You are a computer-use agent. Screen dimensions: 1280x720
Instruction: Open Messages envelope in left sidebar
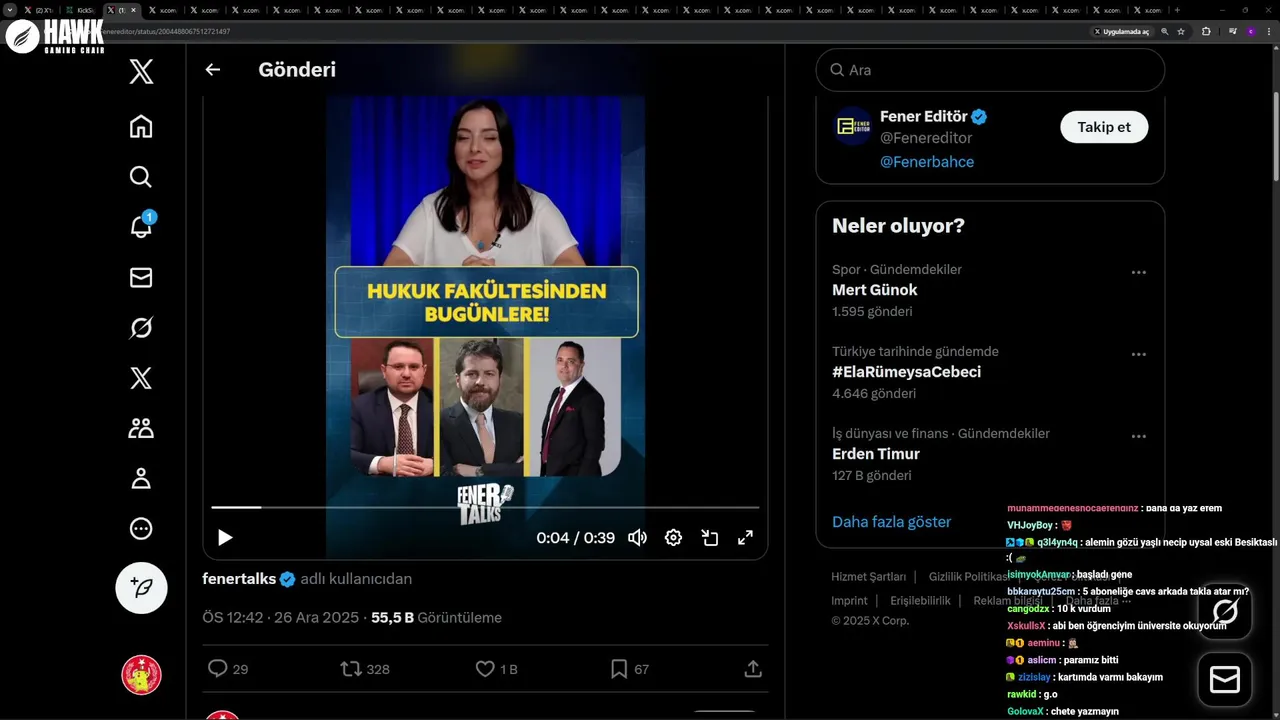tap(141, 278)
